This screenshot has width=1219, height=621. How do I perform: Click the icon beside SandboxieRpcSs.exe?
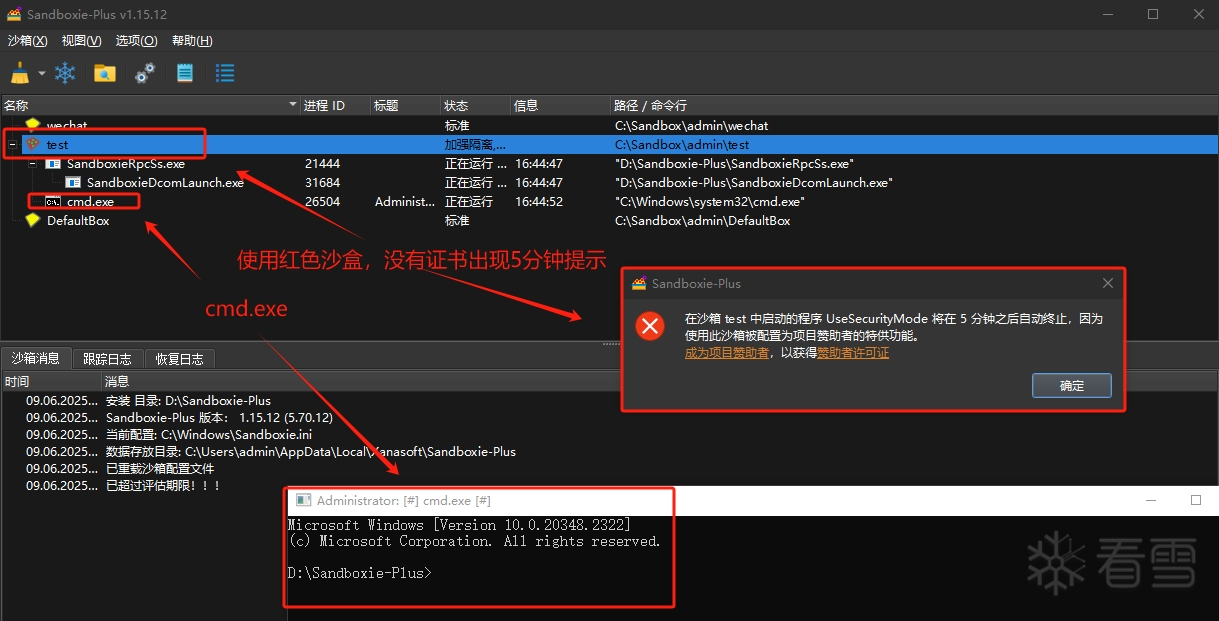click(53, 163)
